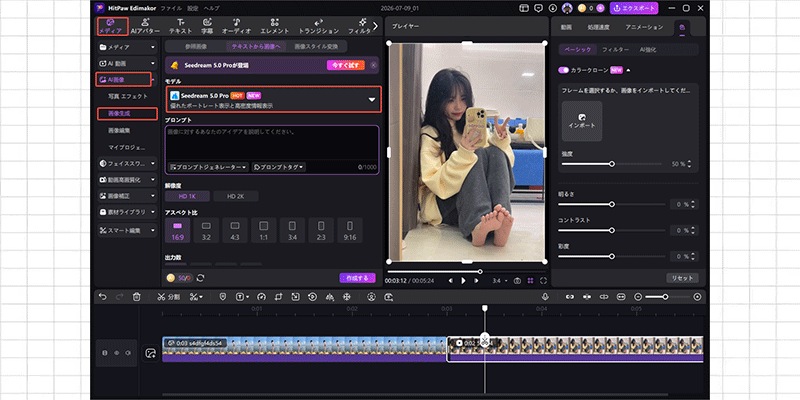Open the エレメント elements tool
This screenshot has height=400, width=800.
[x=274, y=26]
